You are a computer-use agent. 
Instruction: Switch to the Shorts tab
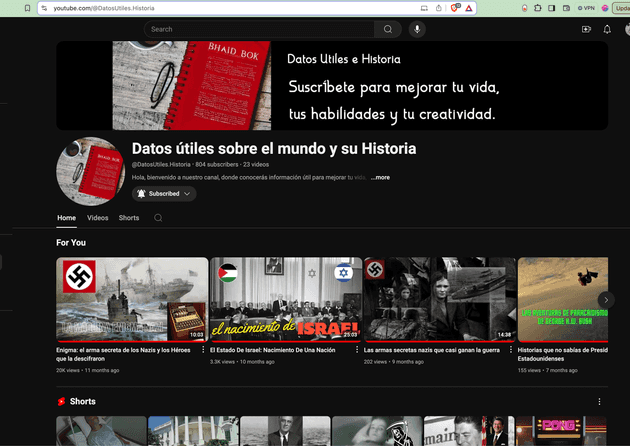pyautogui.click(x=129, y=218)
